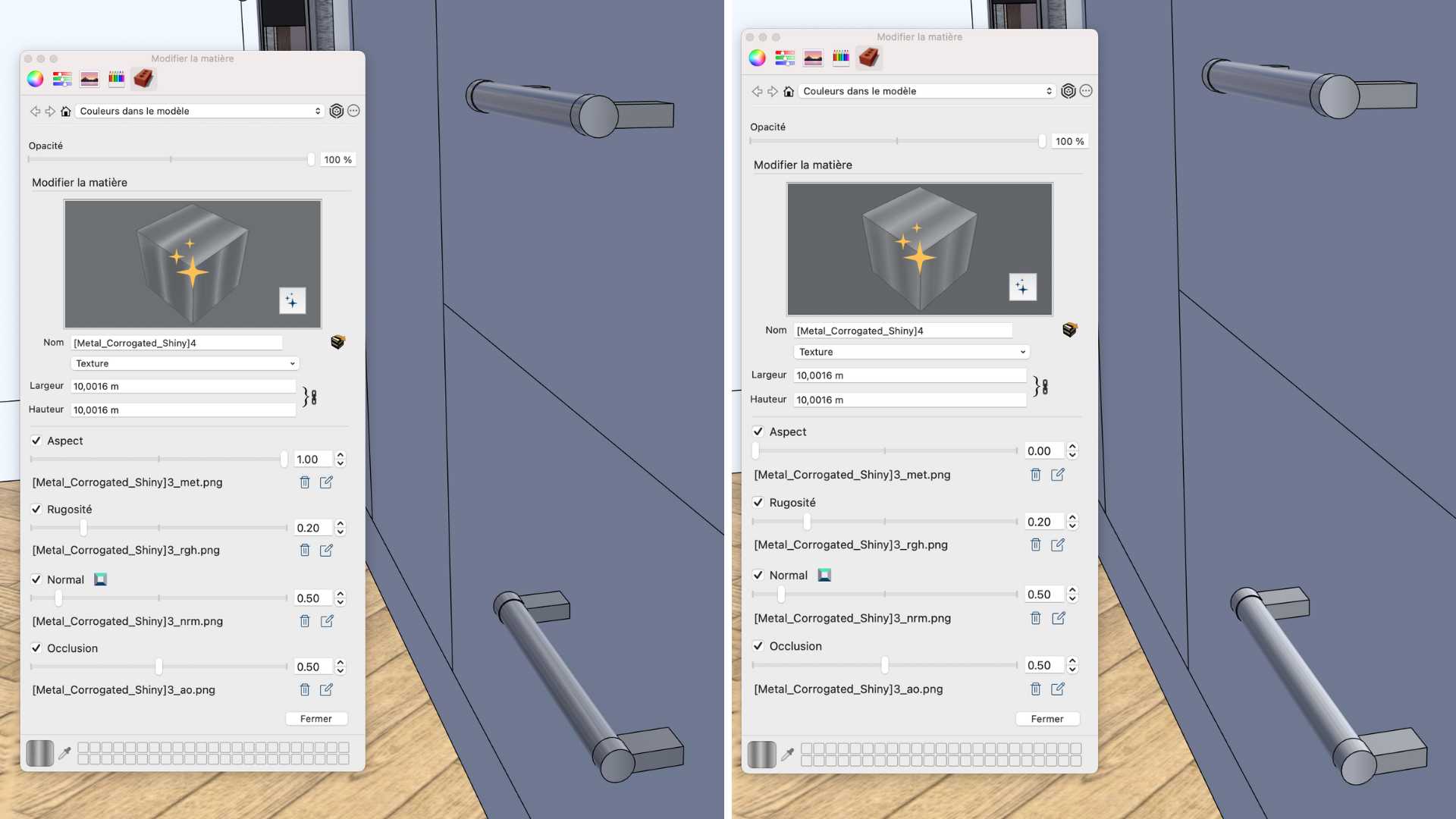
Task: Pick eyedropper tool in left panel
Action: point(64,753)
